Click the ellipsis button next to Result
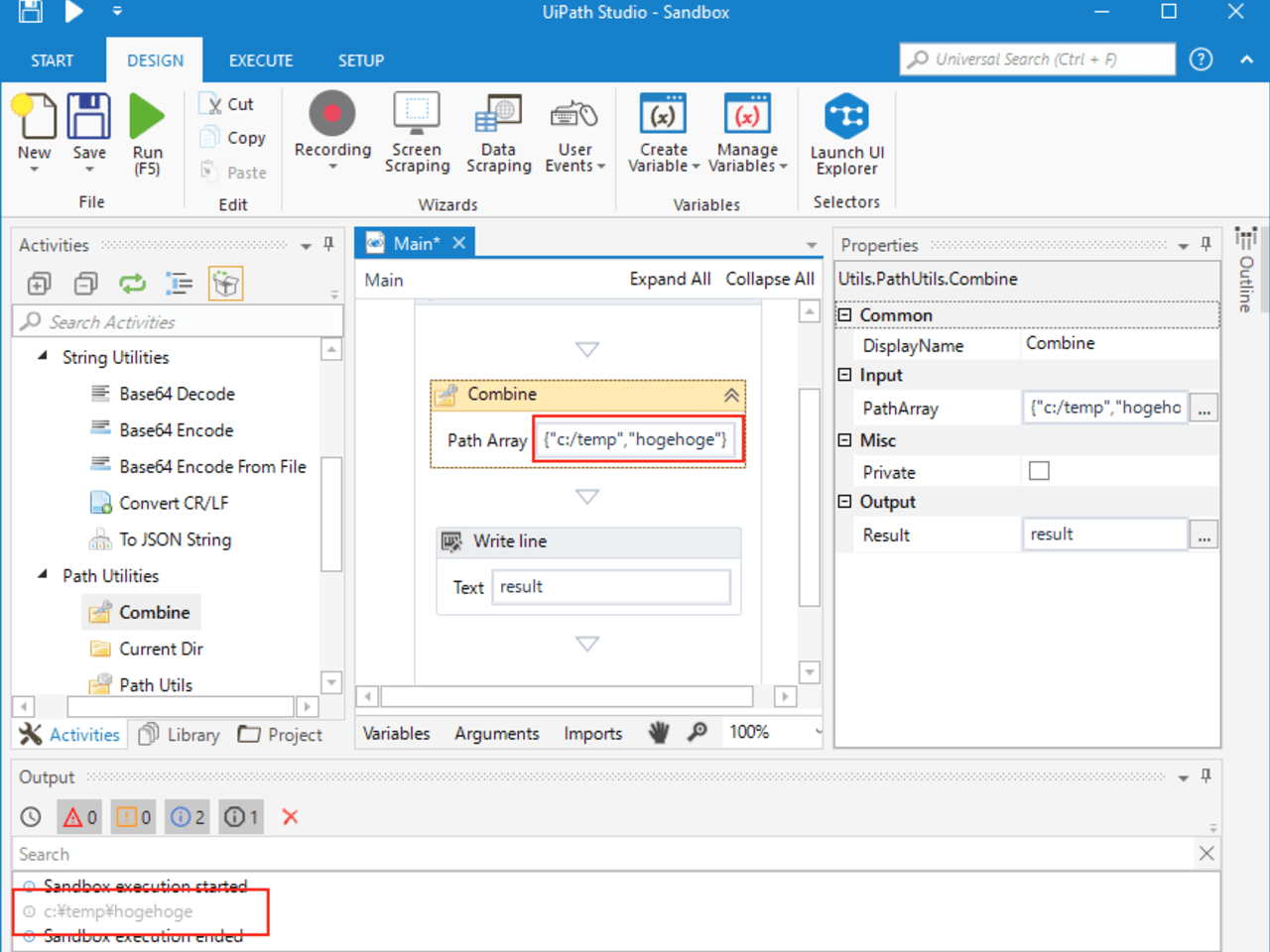The width and height of the screenshot is (1270, 952). [x=1204, y=535]
